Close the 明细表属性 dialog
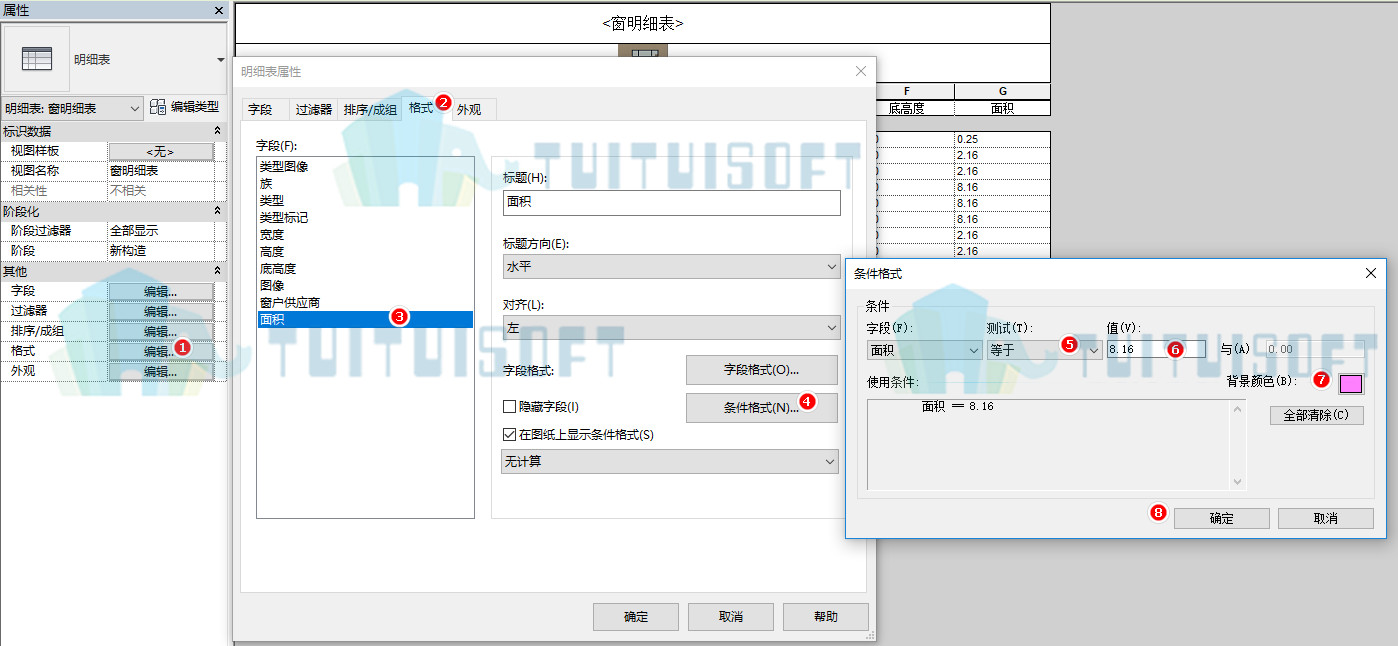The image size is (1398, 646). (861, 71)
